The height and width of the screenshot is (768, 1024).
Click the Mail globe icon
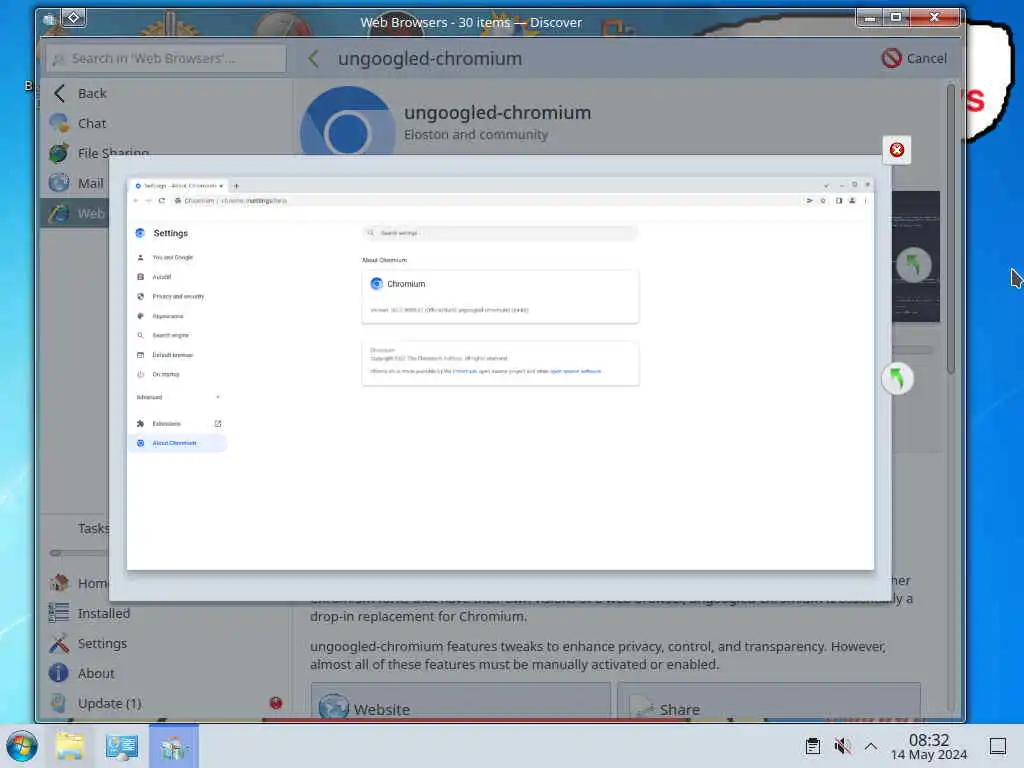[x=59, y=183]
